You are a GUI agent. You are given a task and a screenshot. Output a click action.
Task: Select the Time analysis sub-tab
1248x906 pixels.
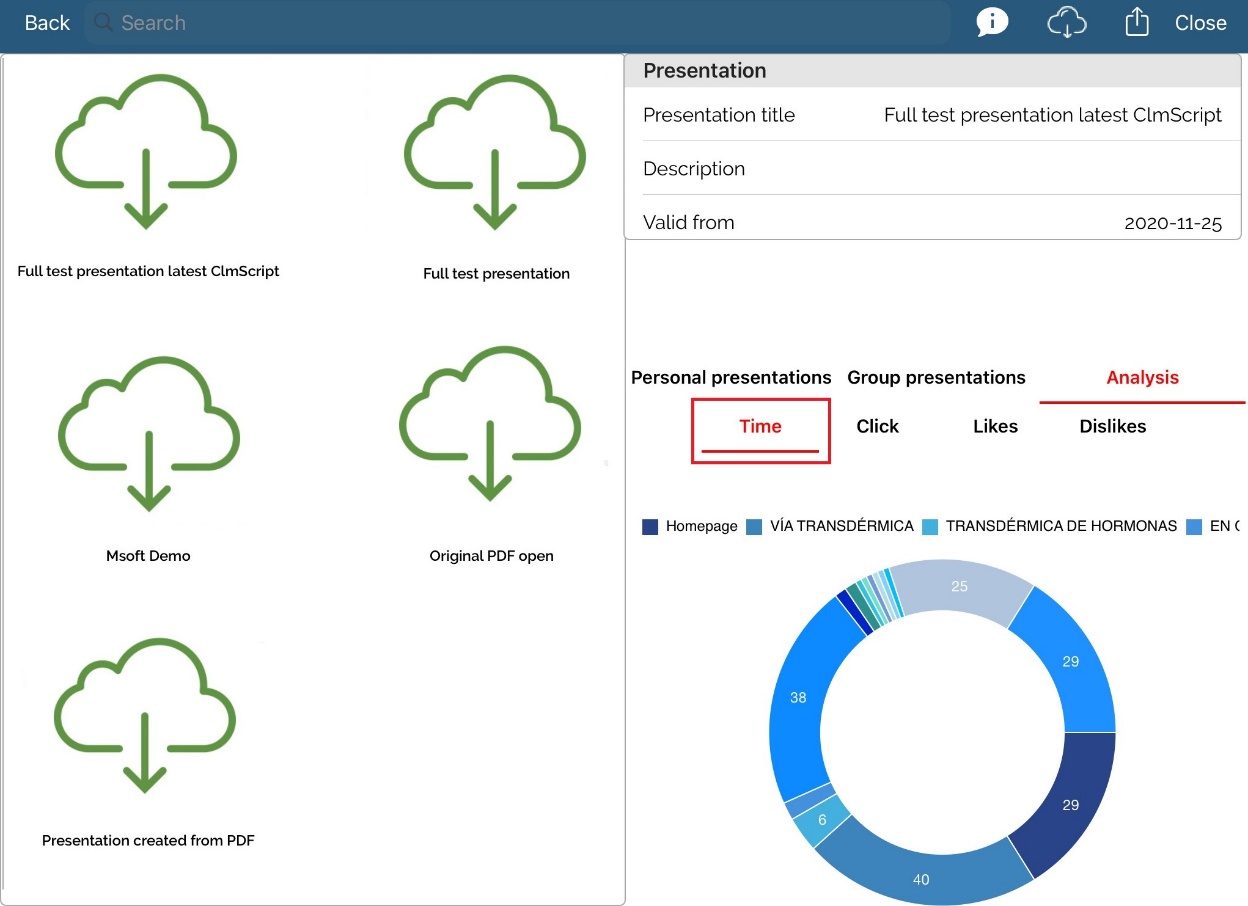coord(760,427)
